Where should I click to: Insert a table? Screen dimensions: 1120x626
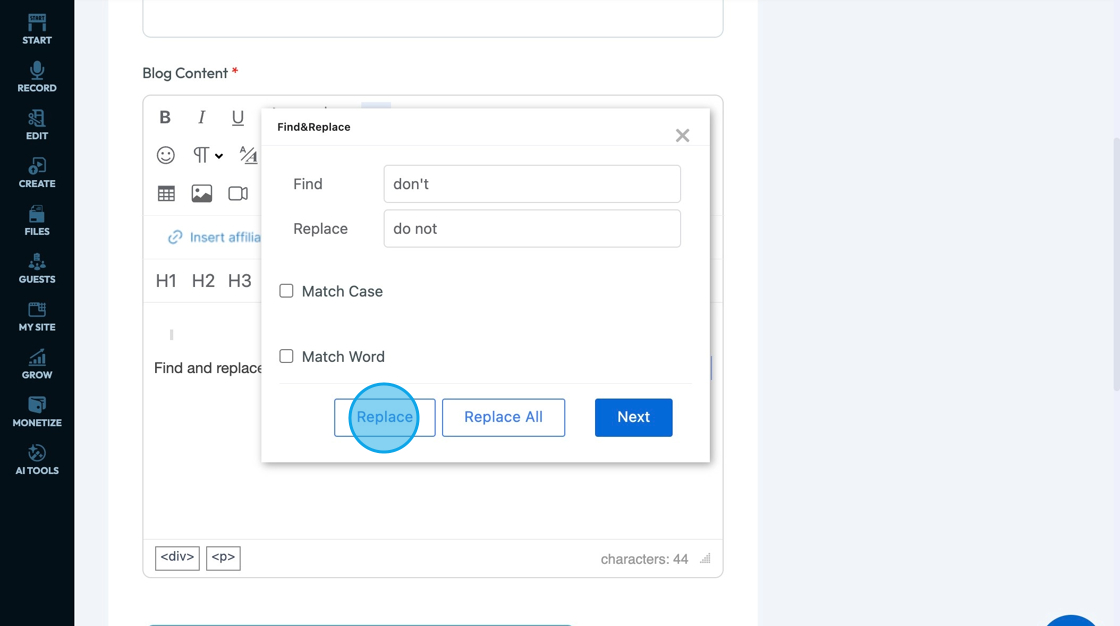[x=166, y=193]
